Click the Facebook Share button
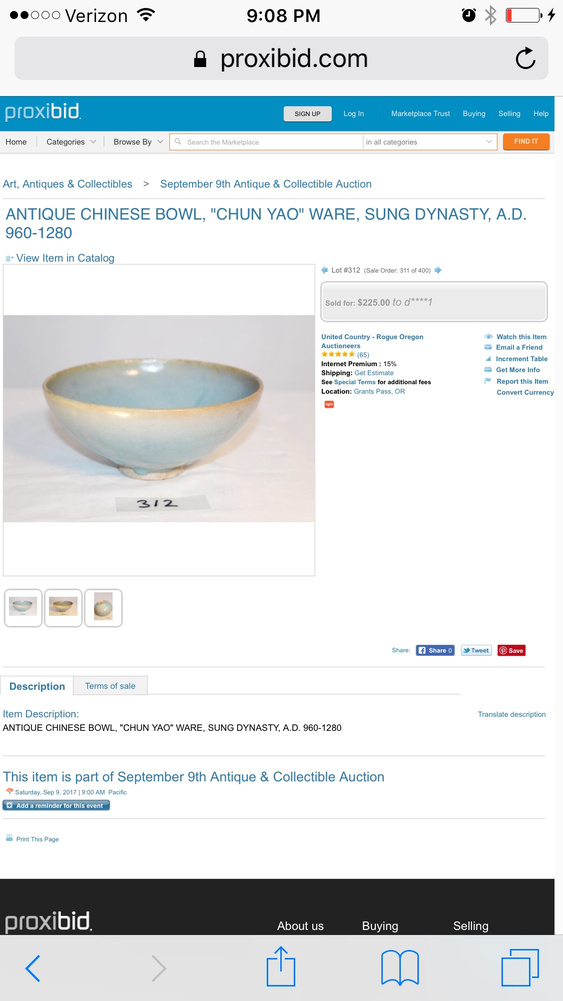Screen dimensions: 563x1001 pos(435,651)
